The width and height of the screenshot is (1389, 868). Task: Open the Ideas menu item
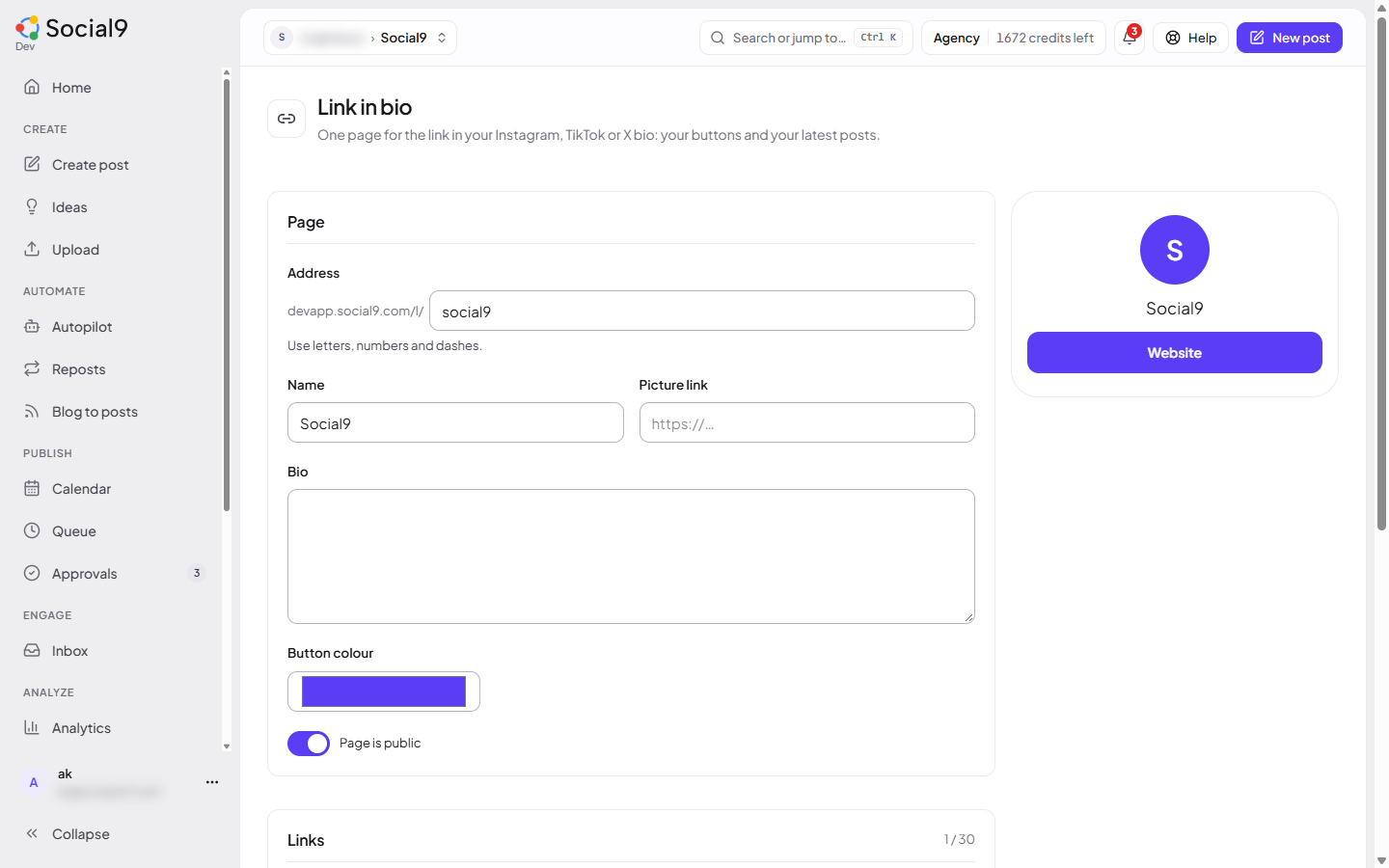115,207
